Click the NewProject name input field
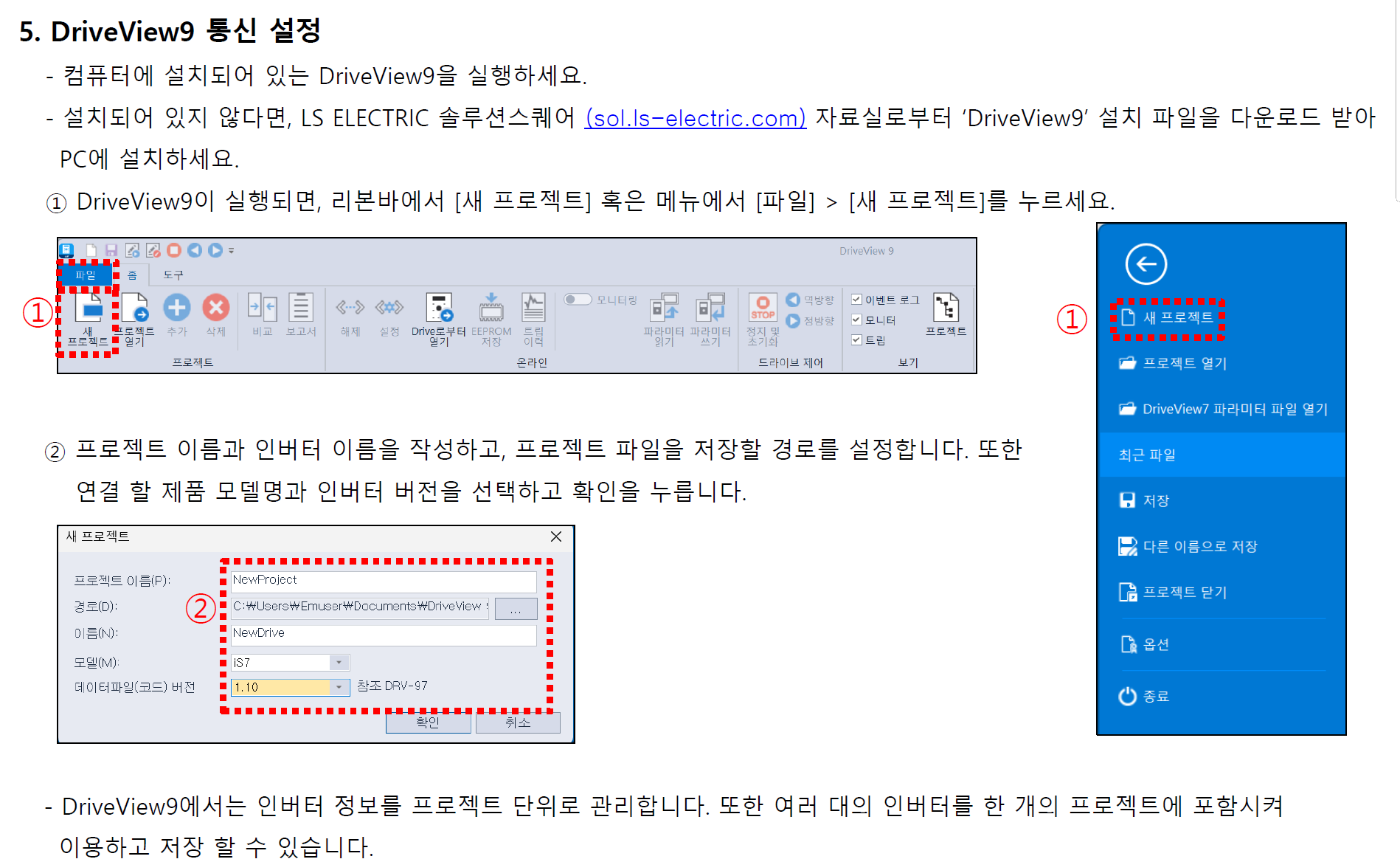1400x859 pixels. coord(383,581)
